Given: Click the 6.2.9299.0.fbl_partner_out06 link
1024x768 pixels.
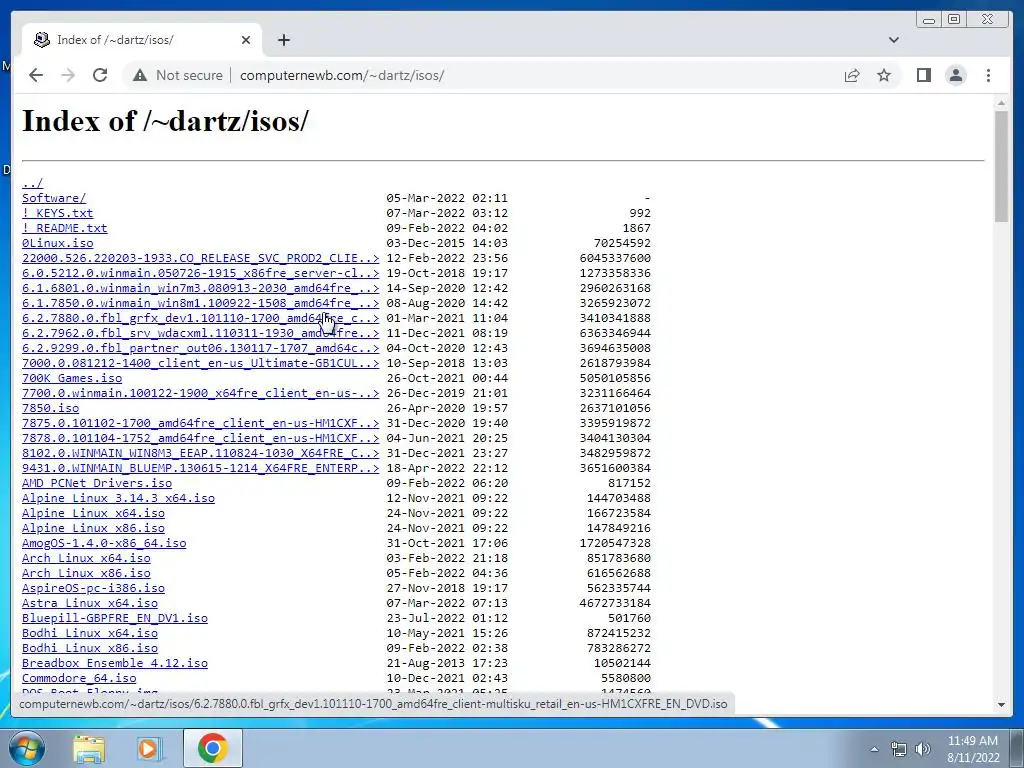Looking at the screenshot, I should coord(200,348).
